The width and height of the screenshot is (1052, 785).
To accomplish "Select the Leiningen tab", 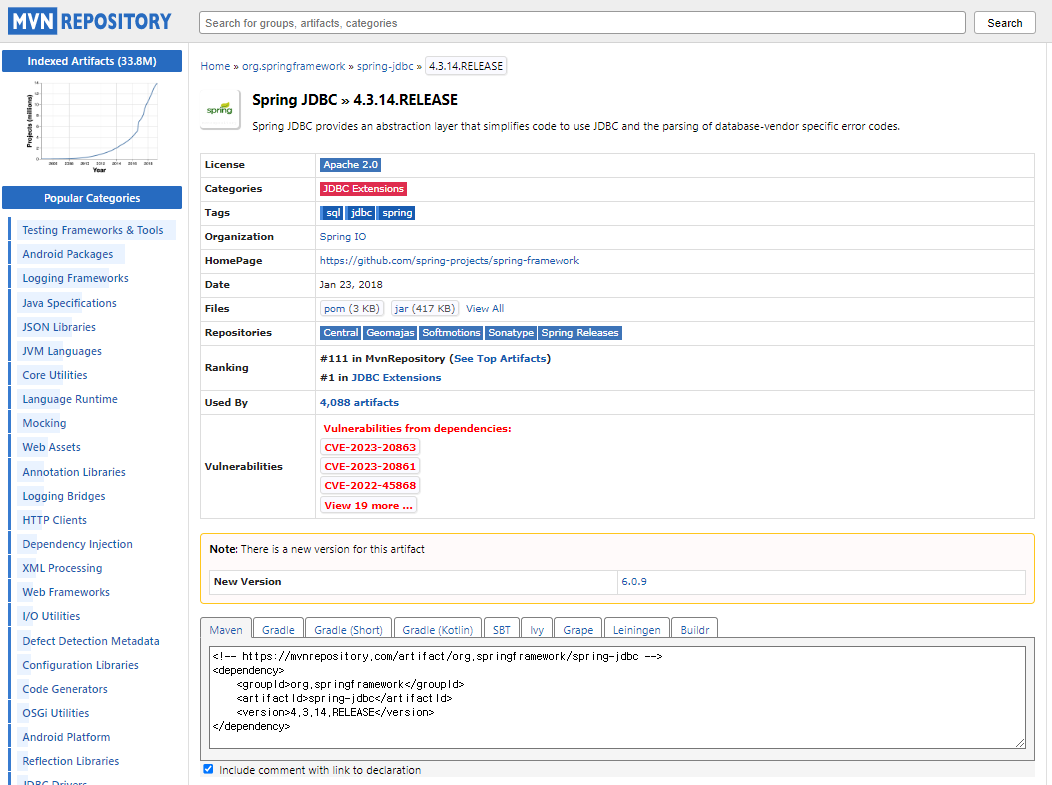I will pyautogui.click(x=636, y=629).
